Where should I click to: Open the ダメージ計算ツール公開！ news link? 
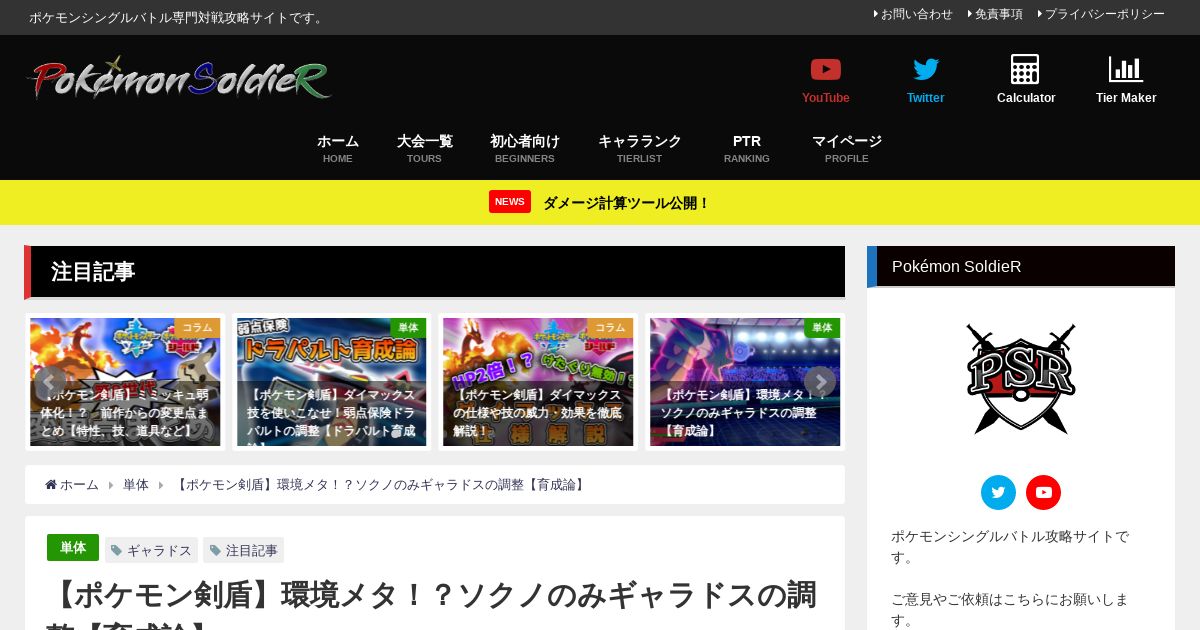(x=626, y=203)
